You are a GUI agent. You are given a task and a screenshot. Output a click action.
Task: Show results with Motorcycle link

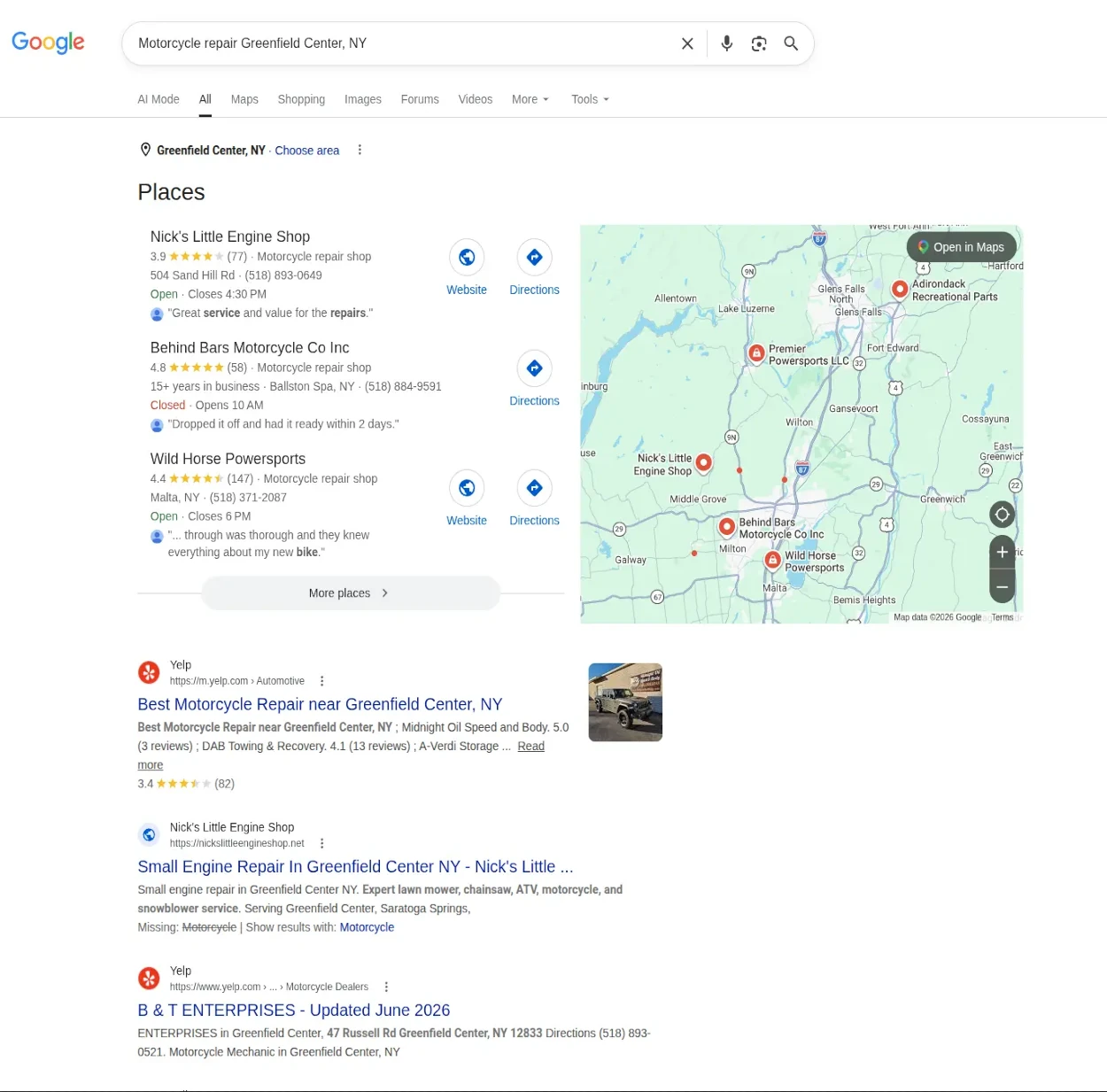point(367,927)
